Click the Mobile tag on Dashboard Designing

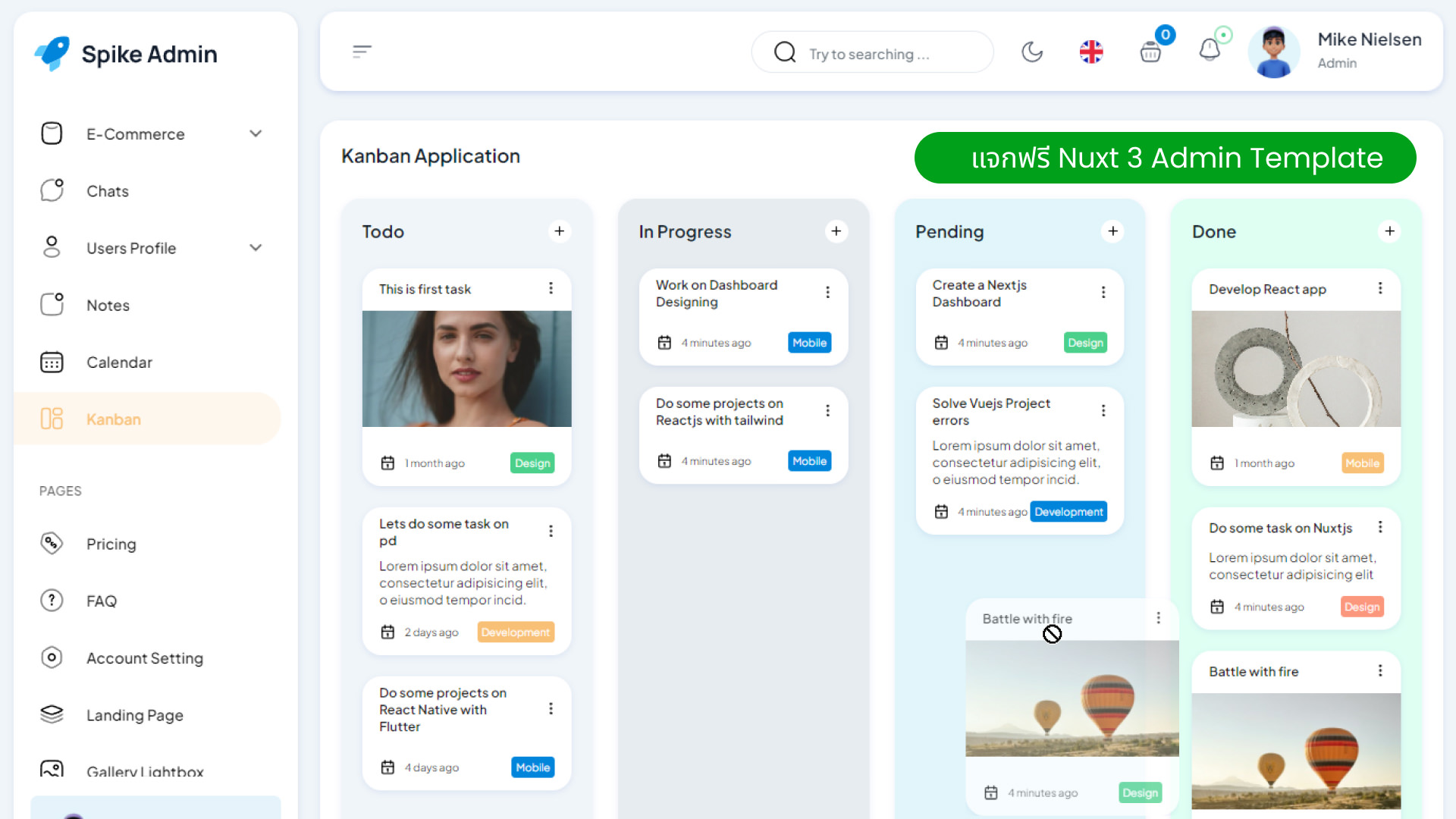tap(810, 343)
